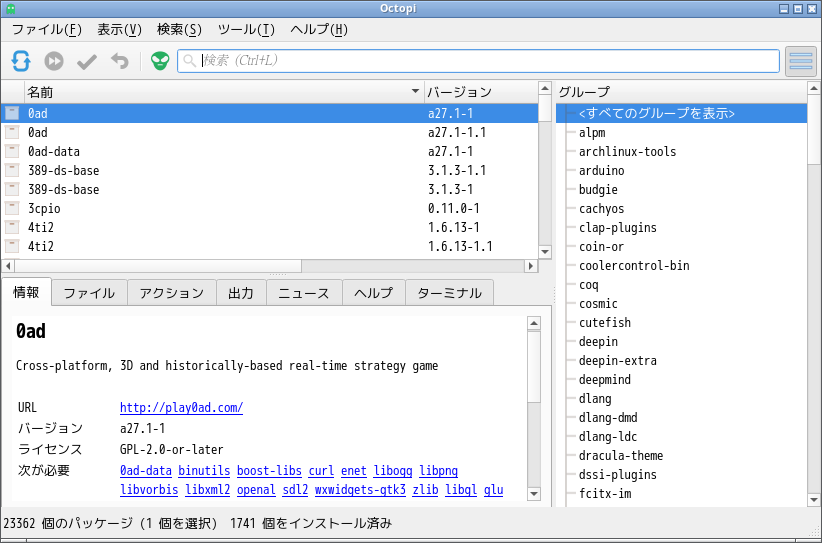Switch to the ファイル tab
This screenshot has height=543, width=822.
tap(89, 293)
